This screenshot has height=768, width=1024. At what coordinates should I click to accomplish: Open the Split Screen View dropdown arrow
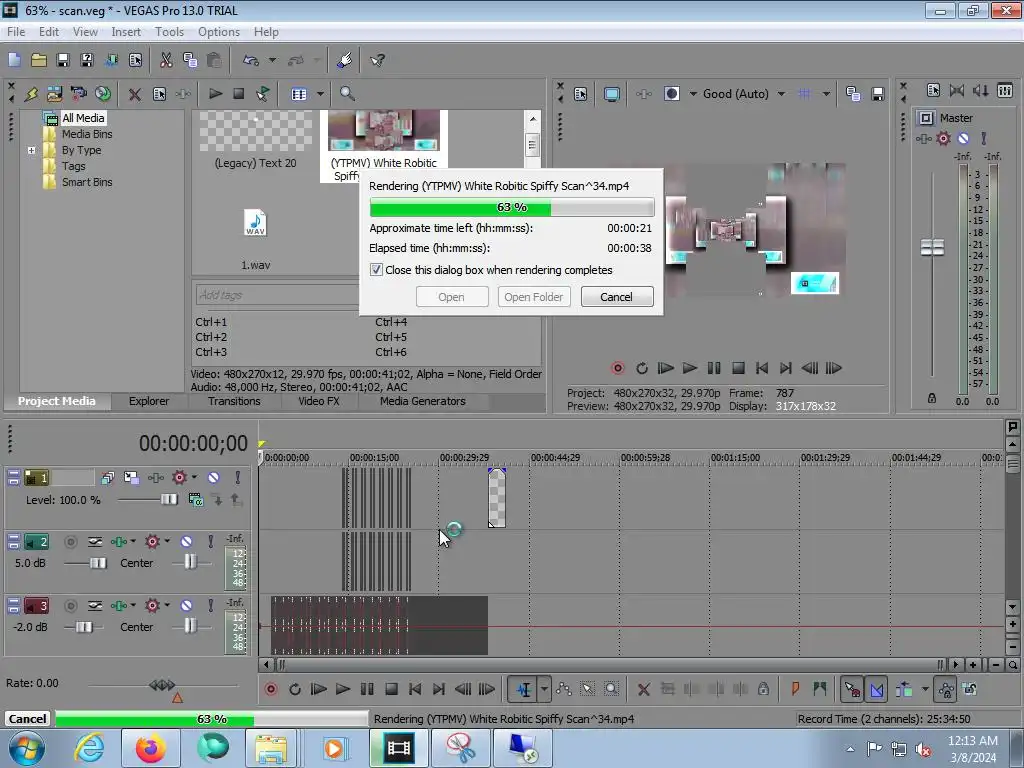pyautogui.click(x=693, y=94)
